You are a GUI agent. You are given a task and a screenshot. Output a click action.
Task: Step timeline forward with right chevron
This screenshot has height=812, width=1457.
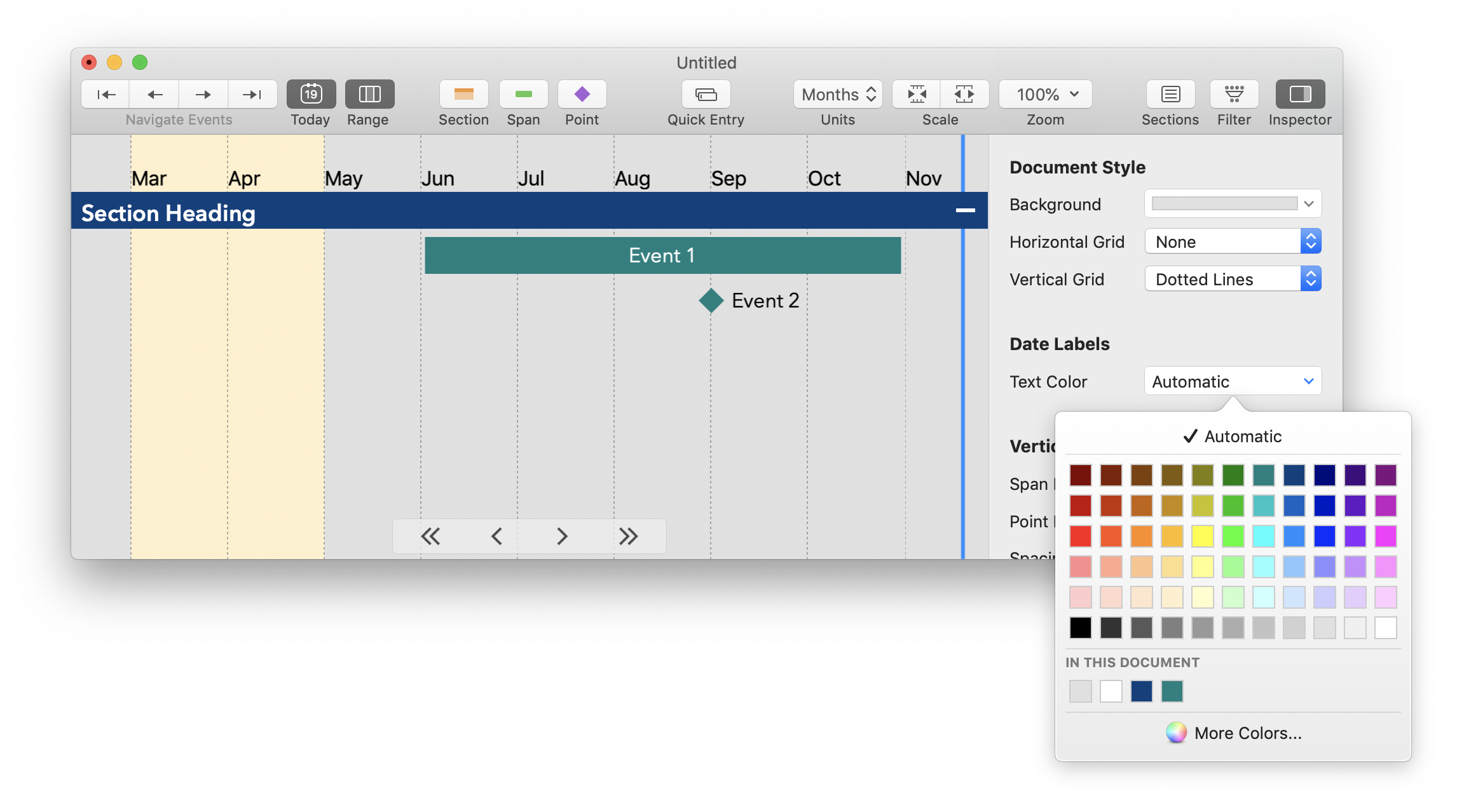562,536
